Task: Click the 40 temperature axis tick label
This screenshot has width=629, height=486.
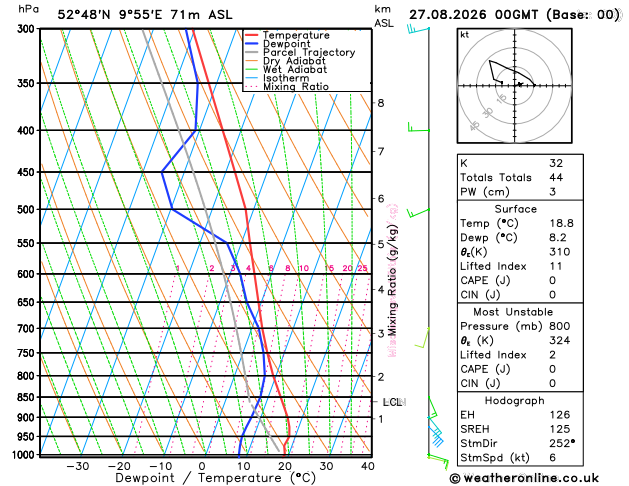Action: [x=367, y=466]
